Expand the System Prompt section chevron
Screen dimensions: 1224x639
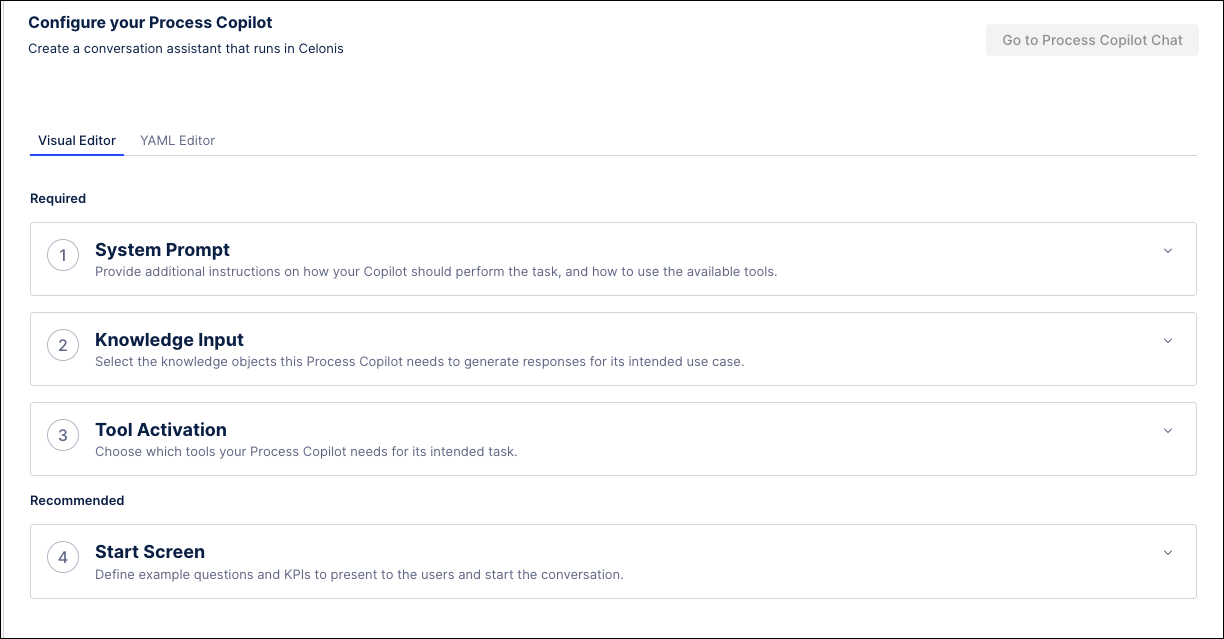click(x=1167, y=251)
